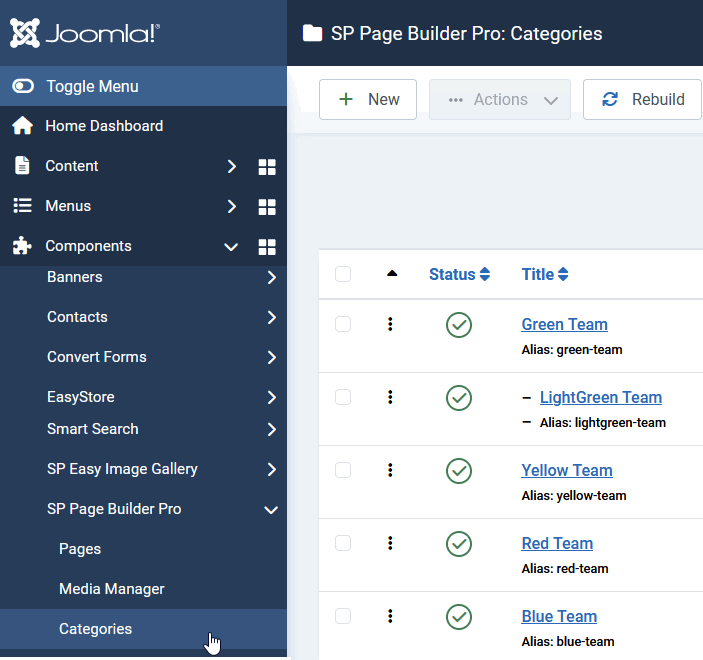Viewport: 703px width, 660px height.
Task: Open the Components dashboard grid icon
Action: coord(267,247)
